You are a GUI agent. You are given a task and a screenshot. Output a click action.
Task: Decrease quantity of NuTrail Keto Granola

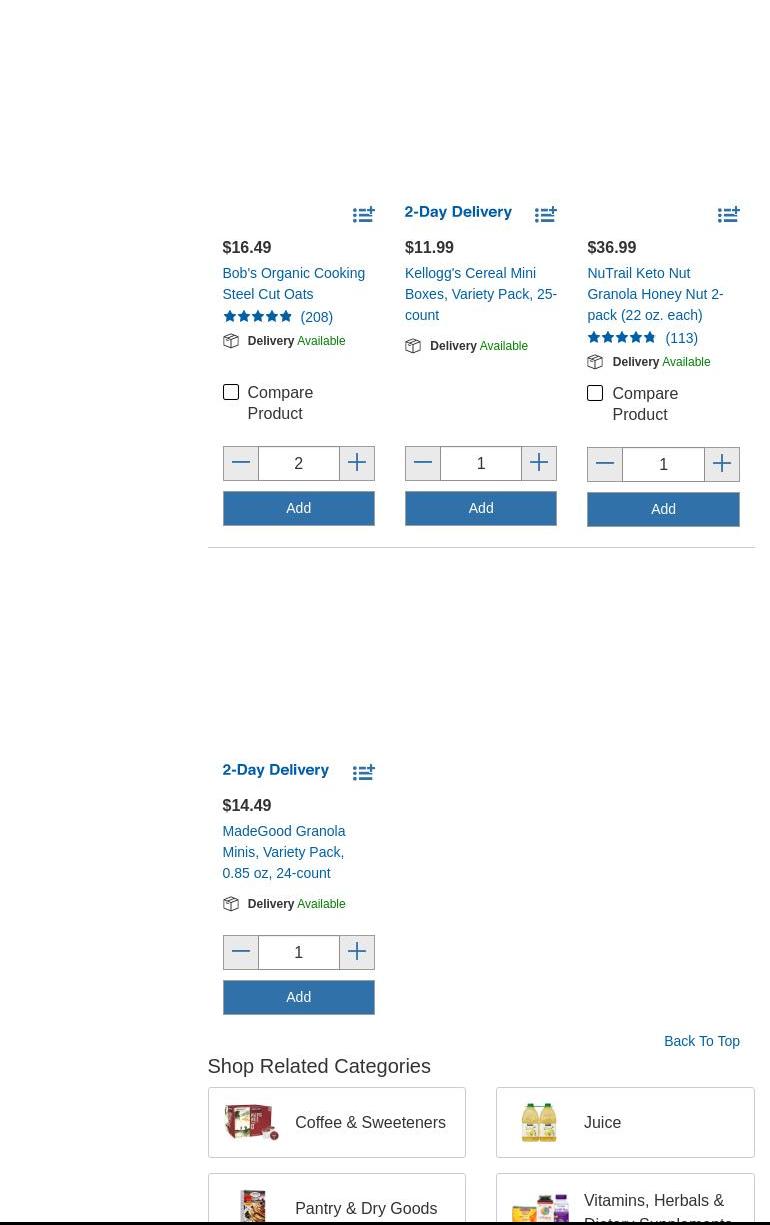(x=605, y=464)
